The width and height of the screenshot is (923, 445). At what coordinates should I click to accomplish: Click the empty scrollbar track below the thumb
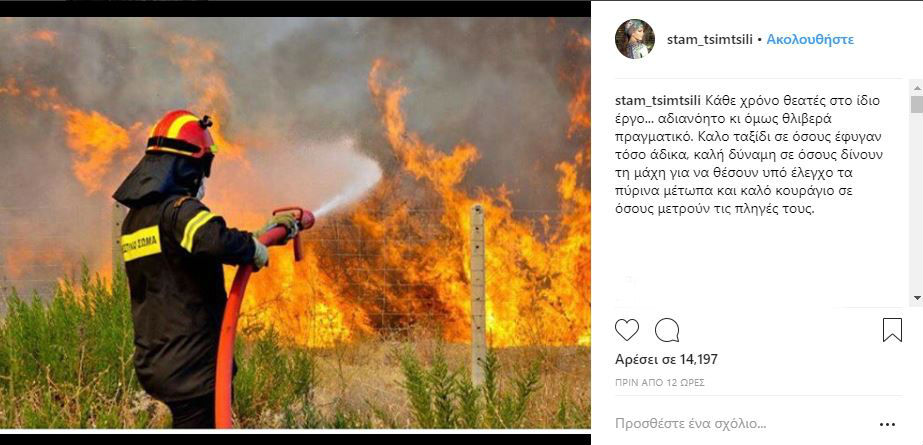[x=917, y=202]
